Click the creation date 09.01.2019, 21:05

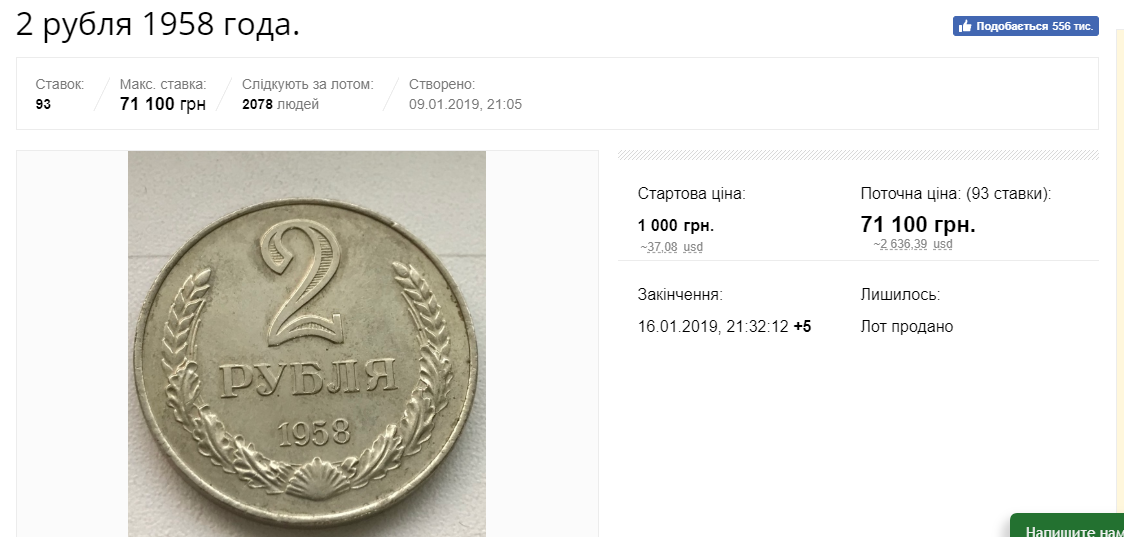(465, 104)
